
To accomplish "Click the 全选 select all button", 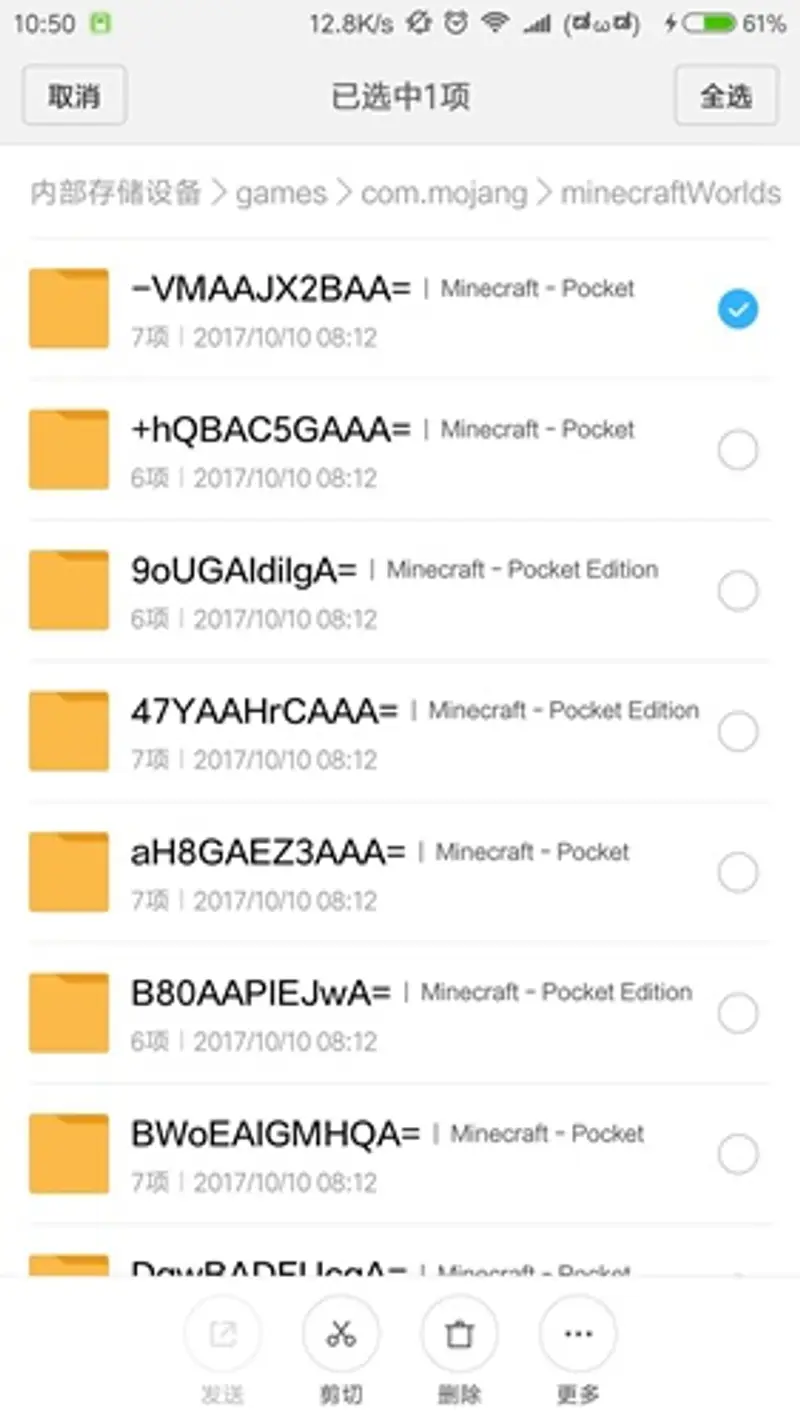I will [x=726, y=96].
